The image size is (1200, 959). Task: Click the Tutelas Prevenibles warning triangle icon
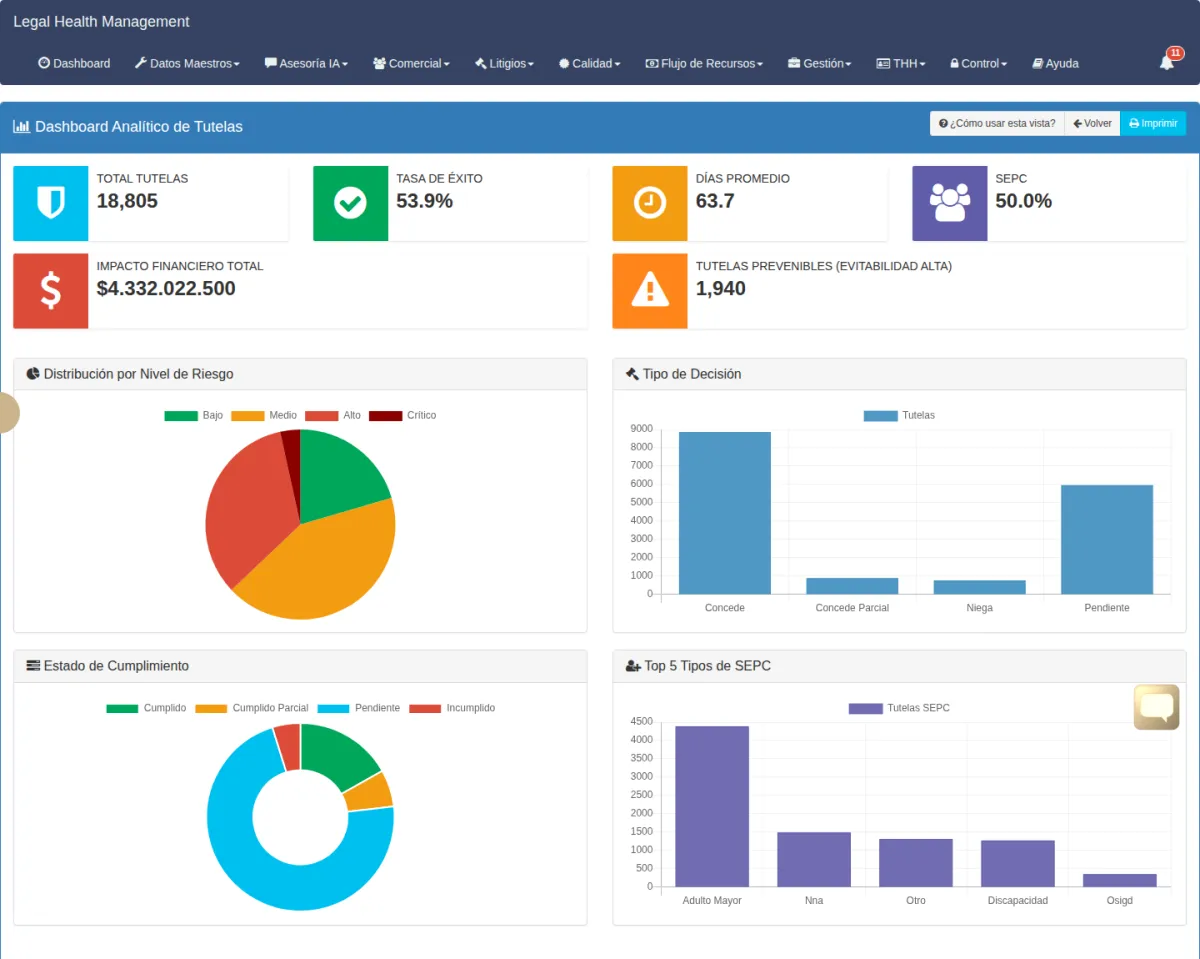[x=650, y=291]
